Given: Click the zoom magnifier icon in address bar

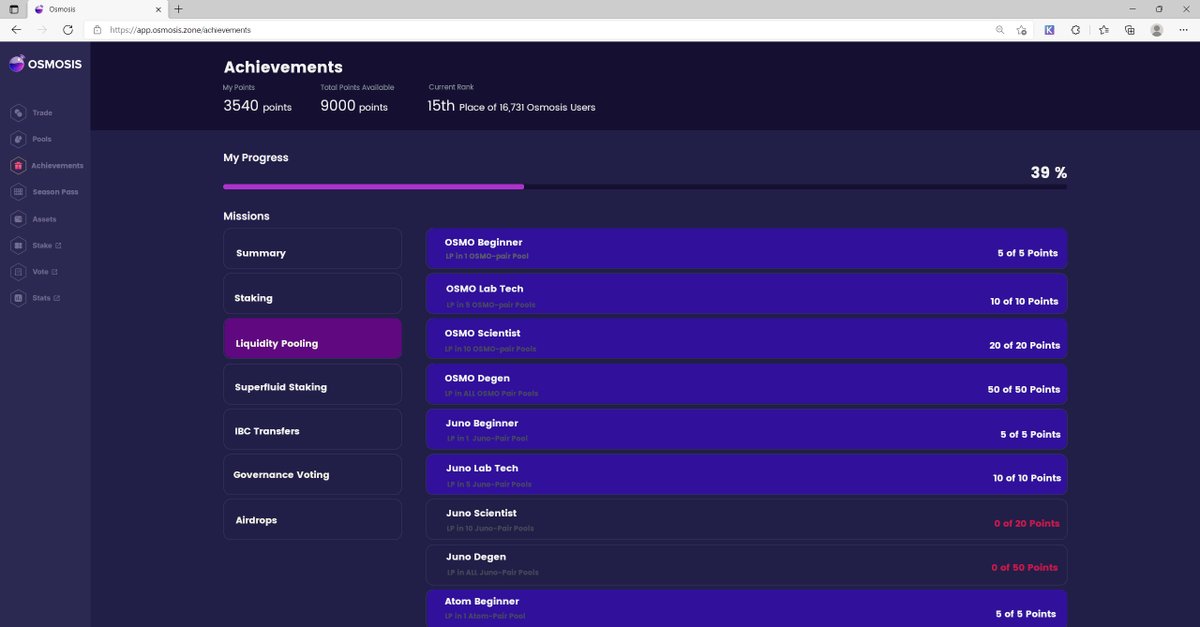Looking at the screenshot, I should (1000, 30).
